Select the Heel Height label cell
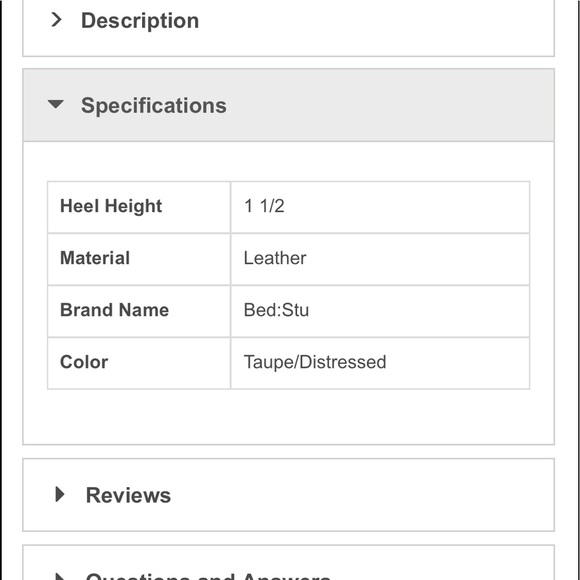This screenshot has width=580, height=580. tap(139, 207)
